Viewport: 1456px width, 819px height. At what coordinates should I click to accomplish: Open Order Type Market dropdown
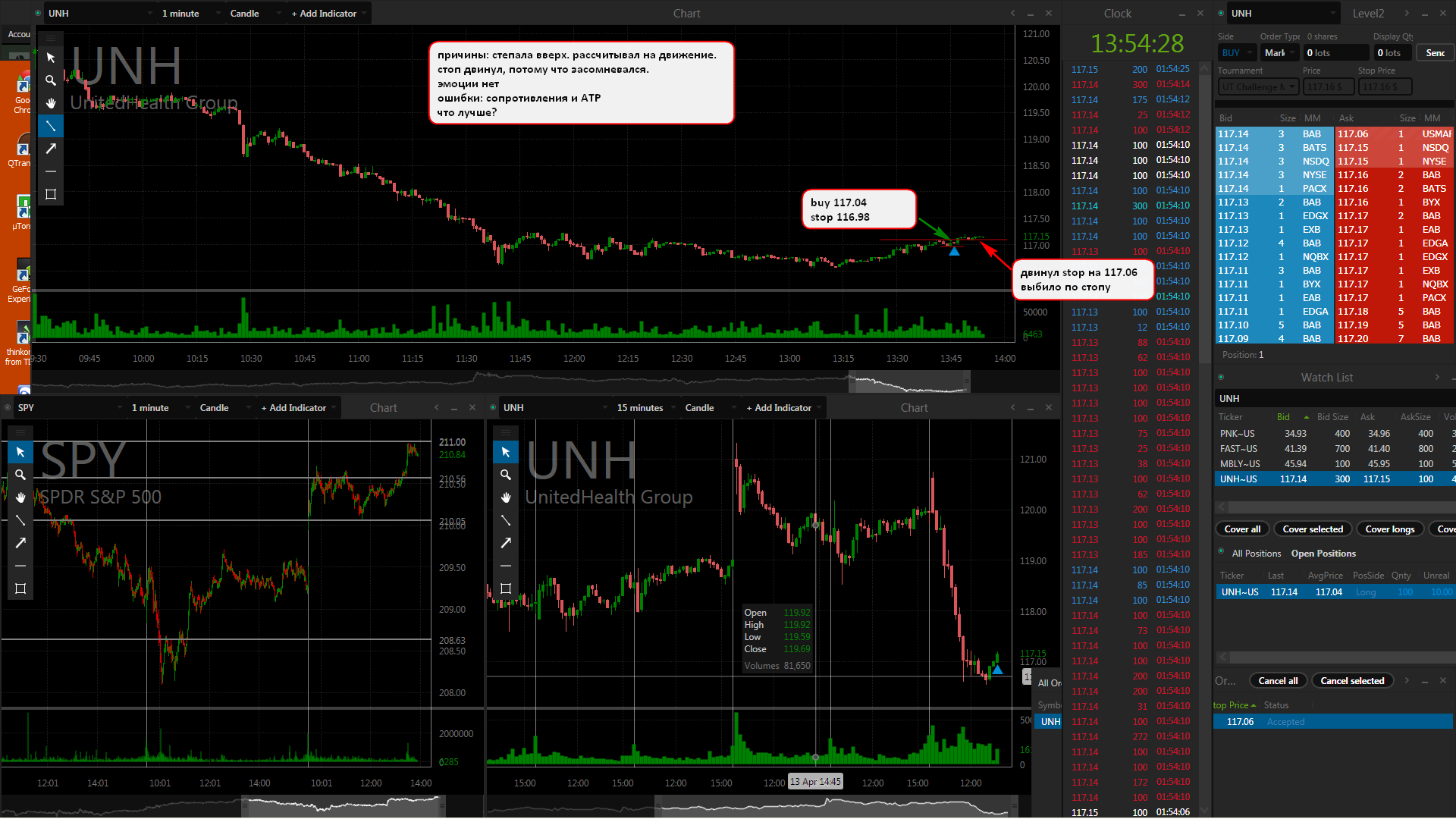pos(1280,52)
